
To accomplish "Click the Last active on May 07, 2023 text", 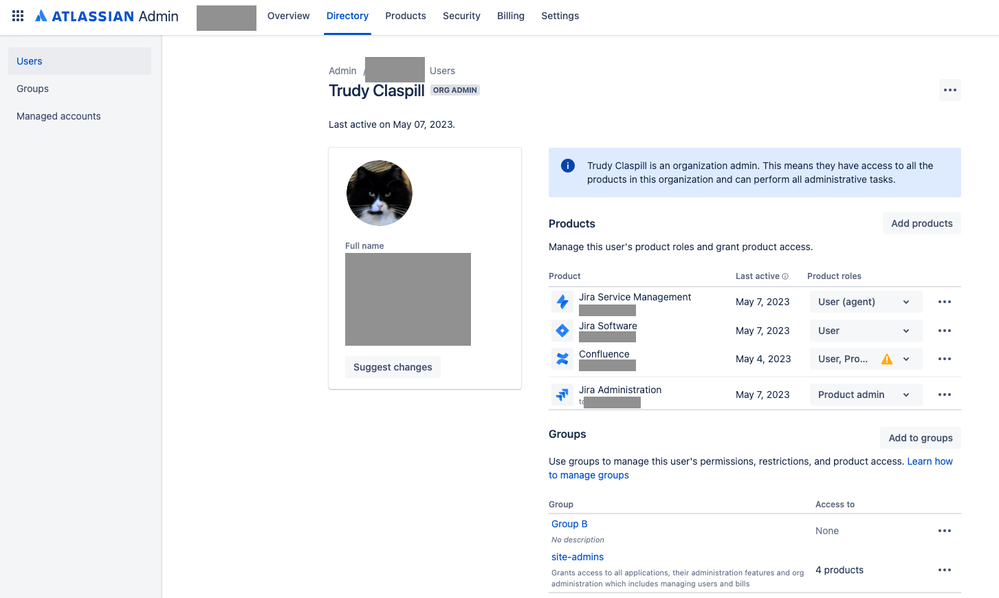I will (x=392, y=125).
